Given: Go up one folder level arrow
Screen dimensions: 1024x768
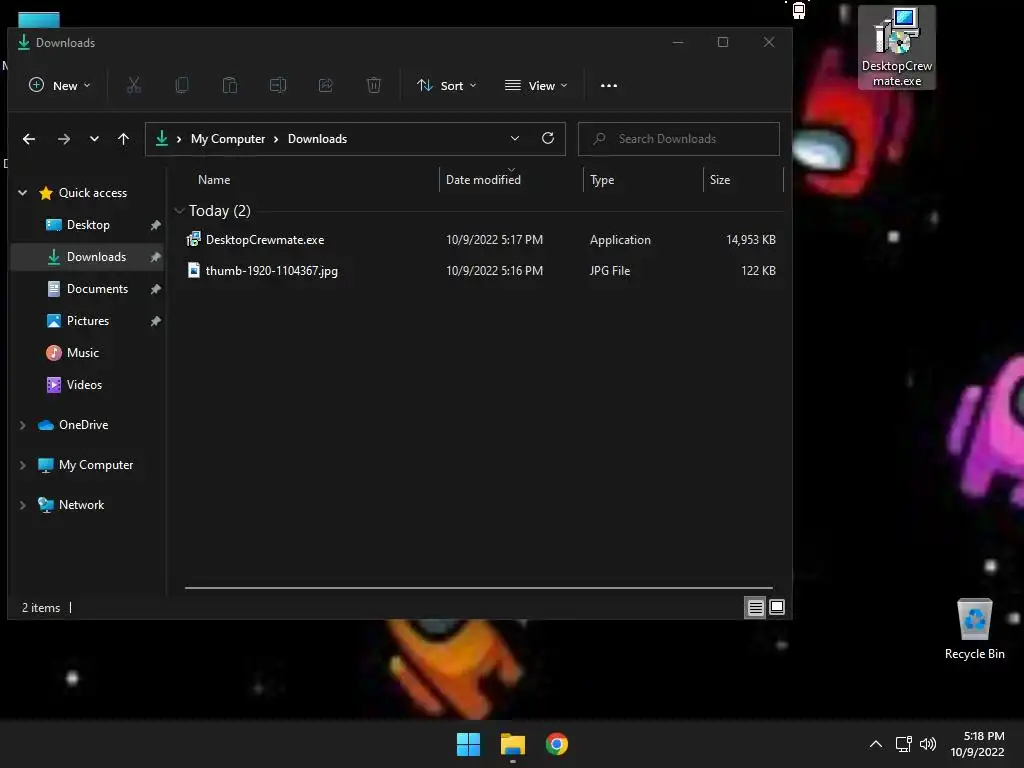Looking at the screenshot, I should point(123,138).
